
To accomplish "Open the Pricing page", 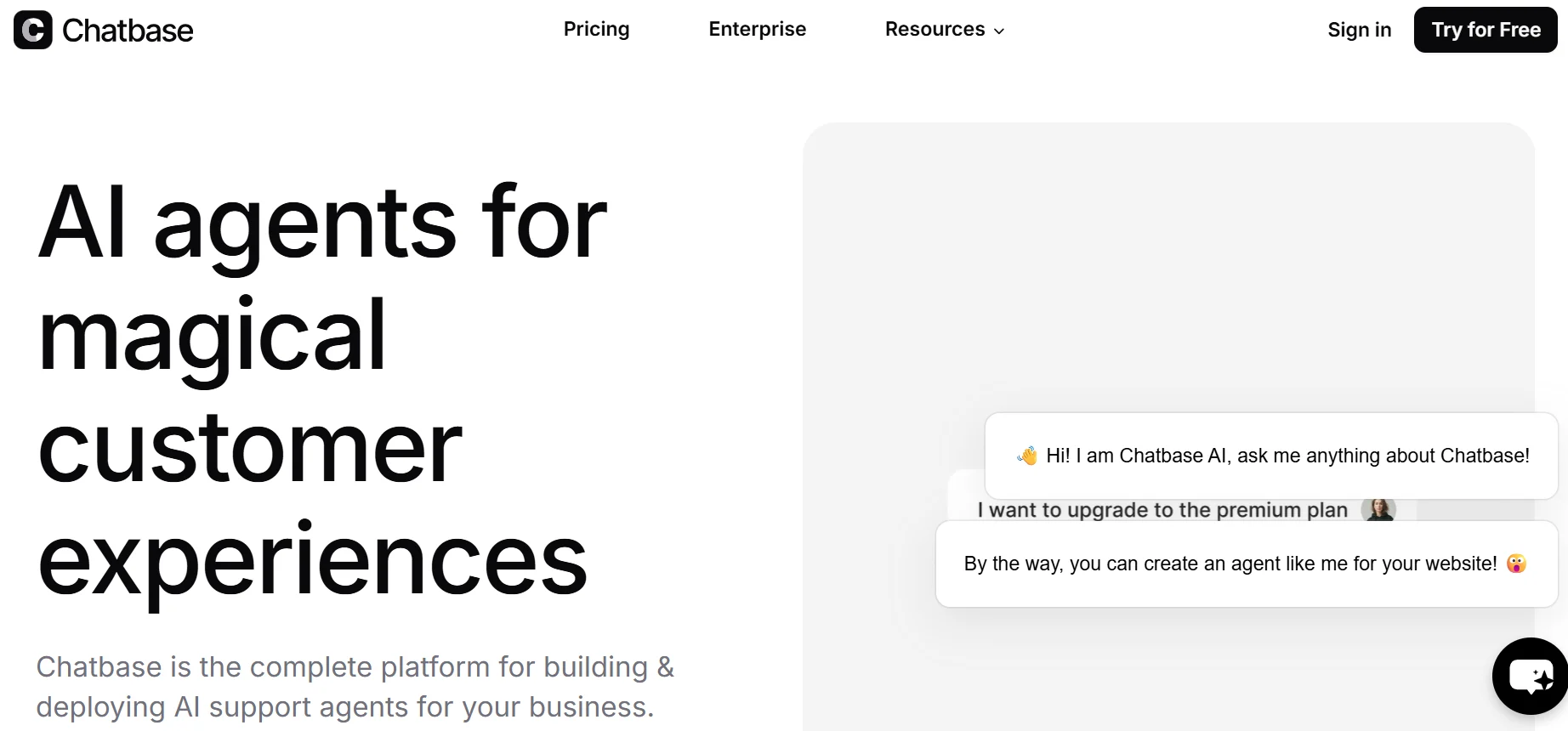I will pyautogui.click(x=596, y=29).
